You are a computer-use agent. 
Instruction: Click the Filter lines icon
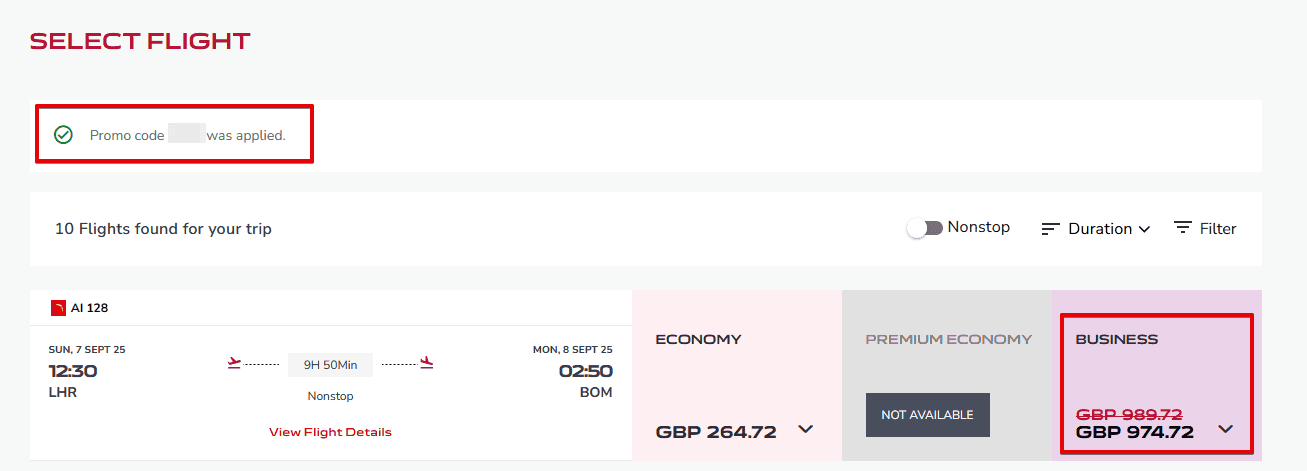coord(1183,228)
